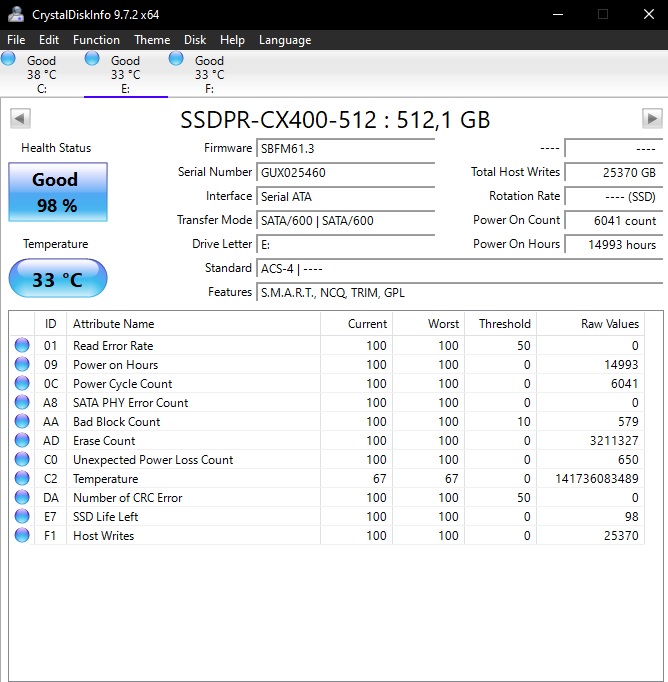Open the File menu
668x682 pixels.
point(16,40)
